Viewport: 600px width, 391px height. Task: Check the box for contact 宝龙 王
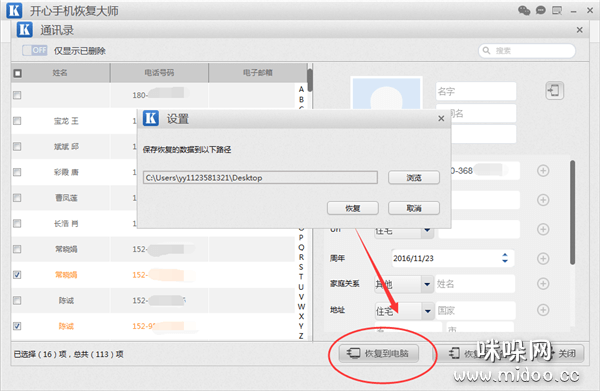pyautogui.click(x=17, y=121)
